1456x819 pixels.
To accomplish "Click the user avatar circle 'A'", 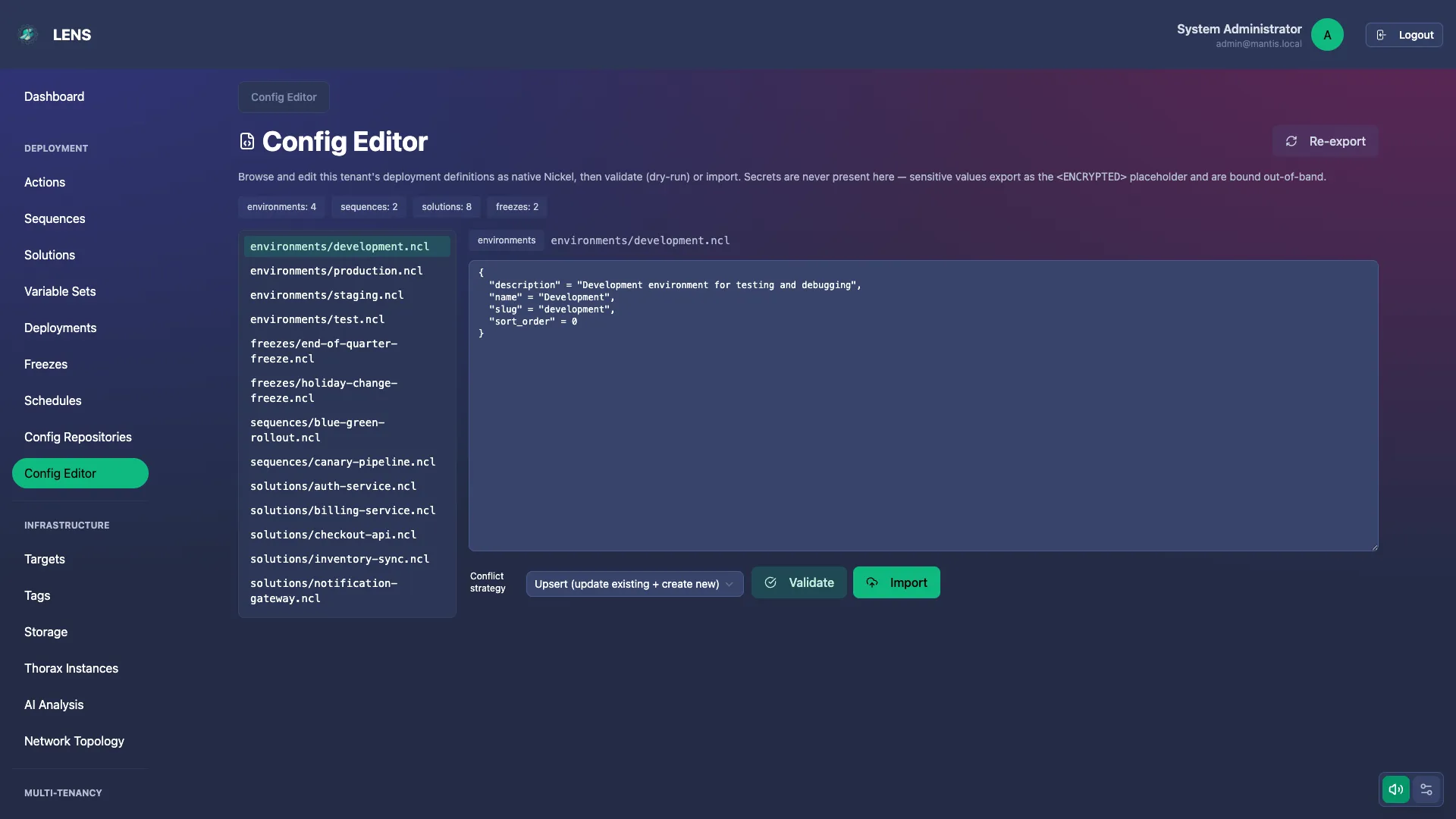I will click(x=1327, y=35).
